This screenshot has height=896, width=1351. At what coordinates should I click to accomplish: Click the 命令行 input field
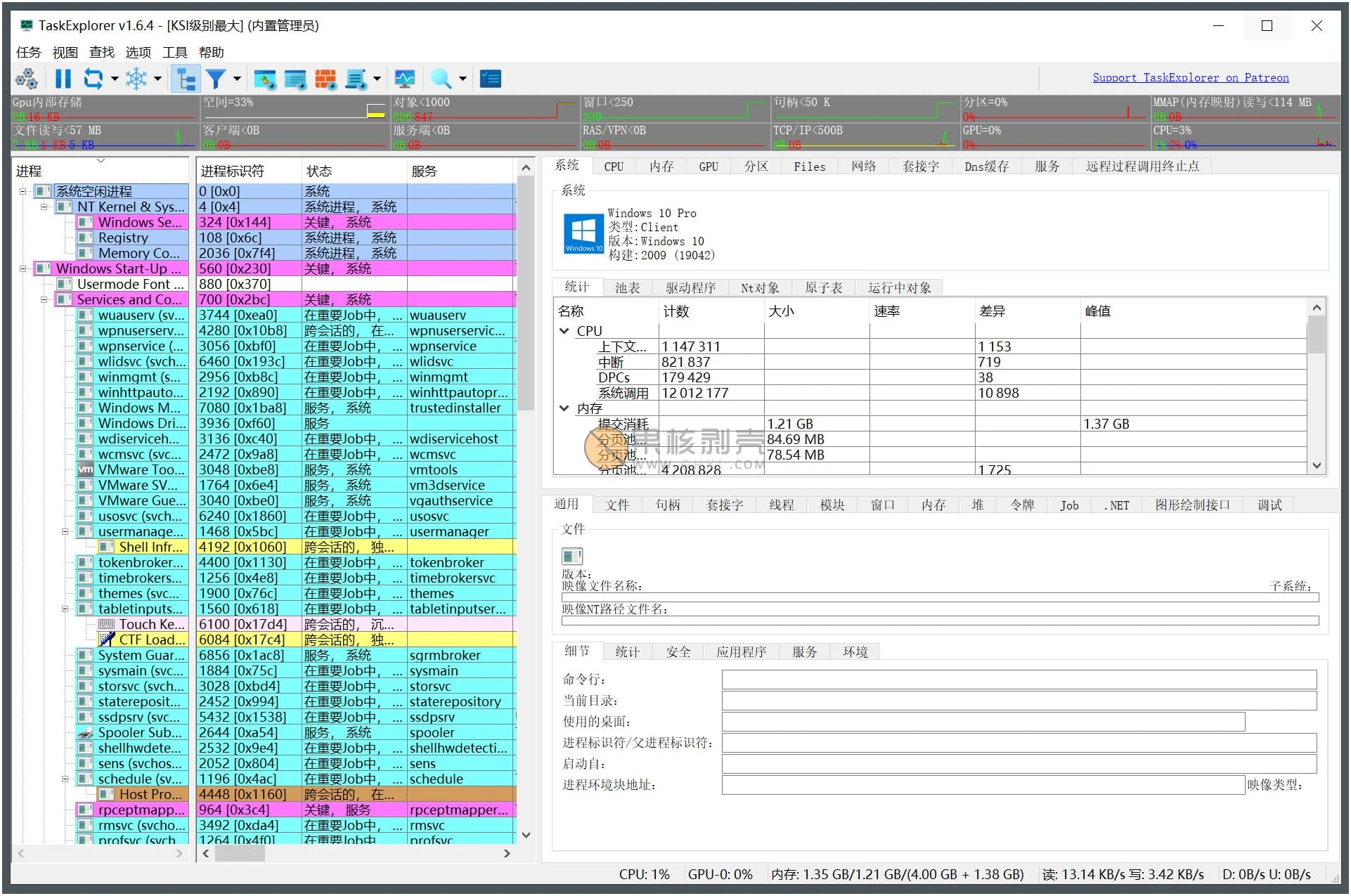(1019, 679)
